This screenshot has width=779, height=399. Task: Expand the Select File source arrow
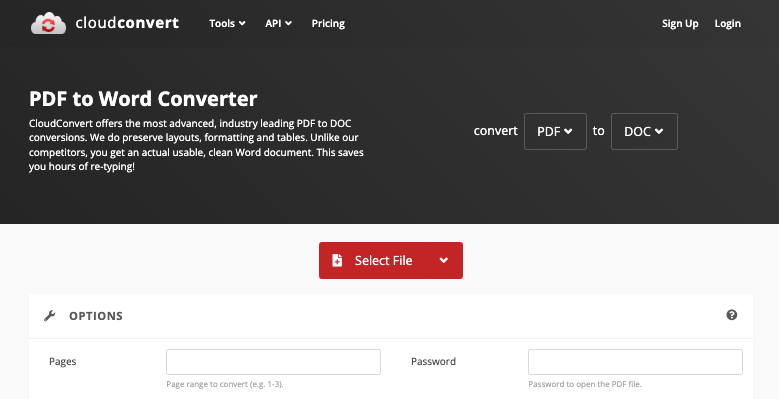[444, 260]
